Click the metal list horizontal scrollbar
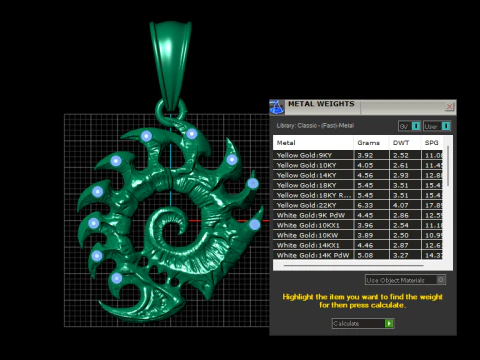480x360 pixels. click(354, 266)
